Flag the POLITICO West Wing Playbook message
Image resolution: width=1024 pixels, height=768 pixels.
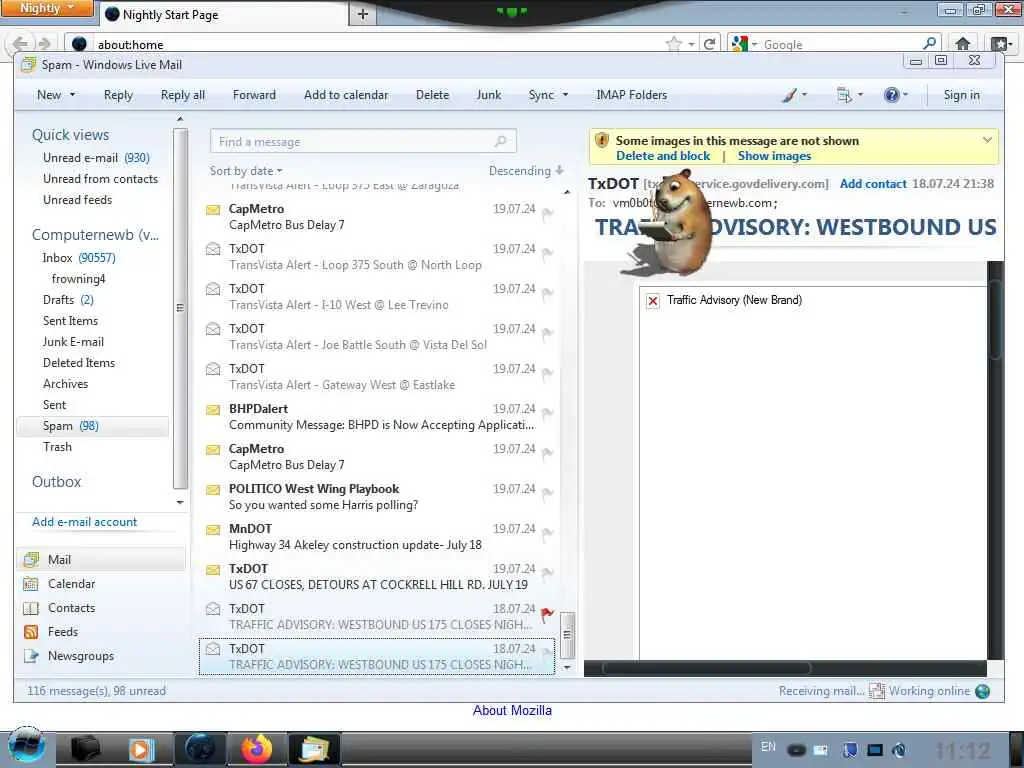click(x=547, y=493)
